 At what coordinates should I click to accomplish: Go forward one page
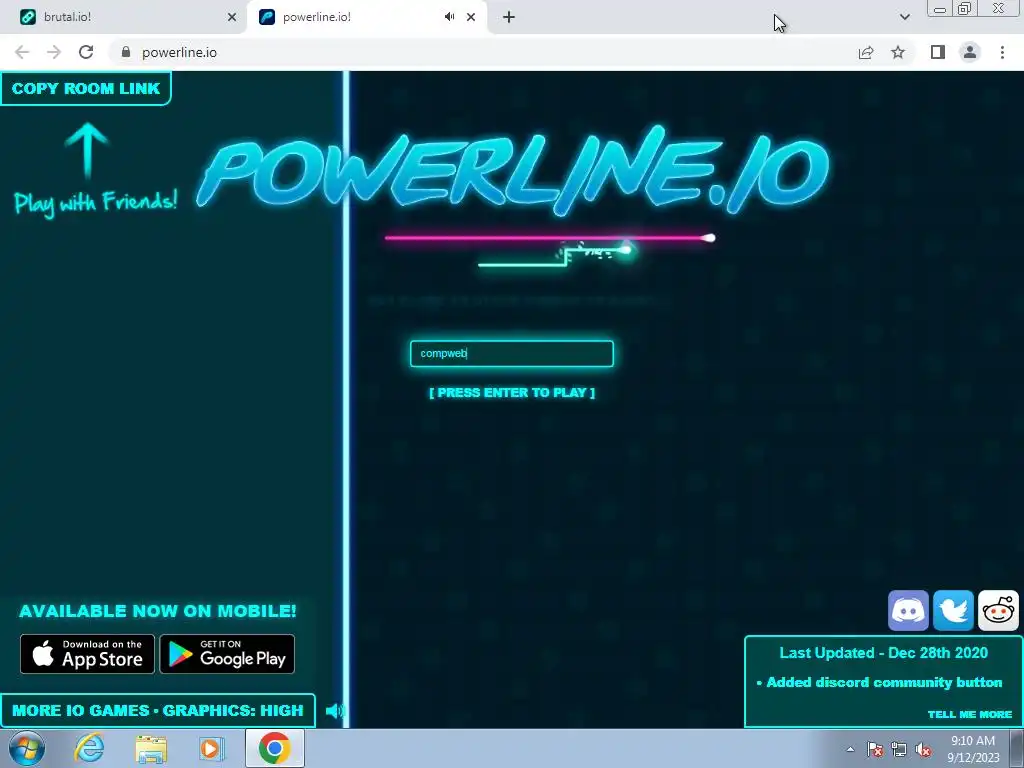coord(54,52)
